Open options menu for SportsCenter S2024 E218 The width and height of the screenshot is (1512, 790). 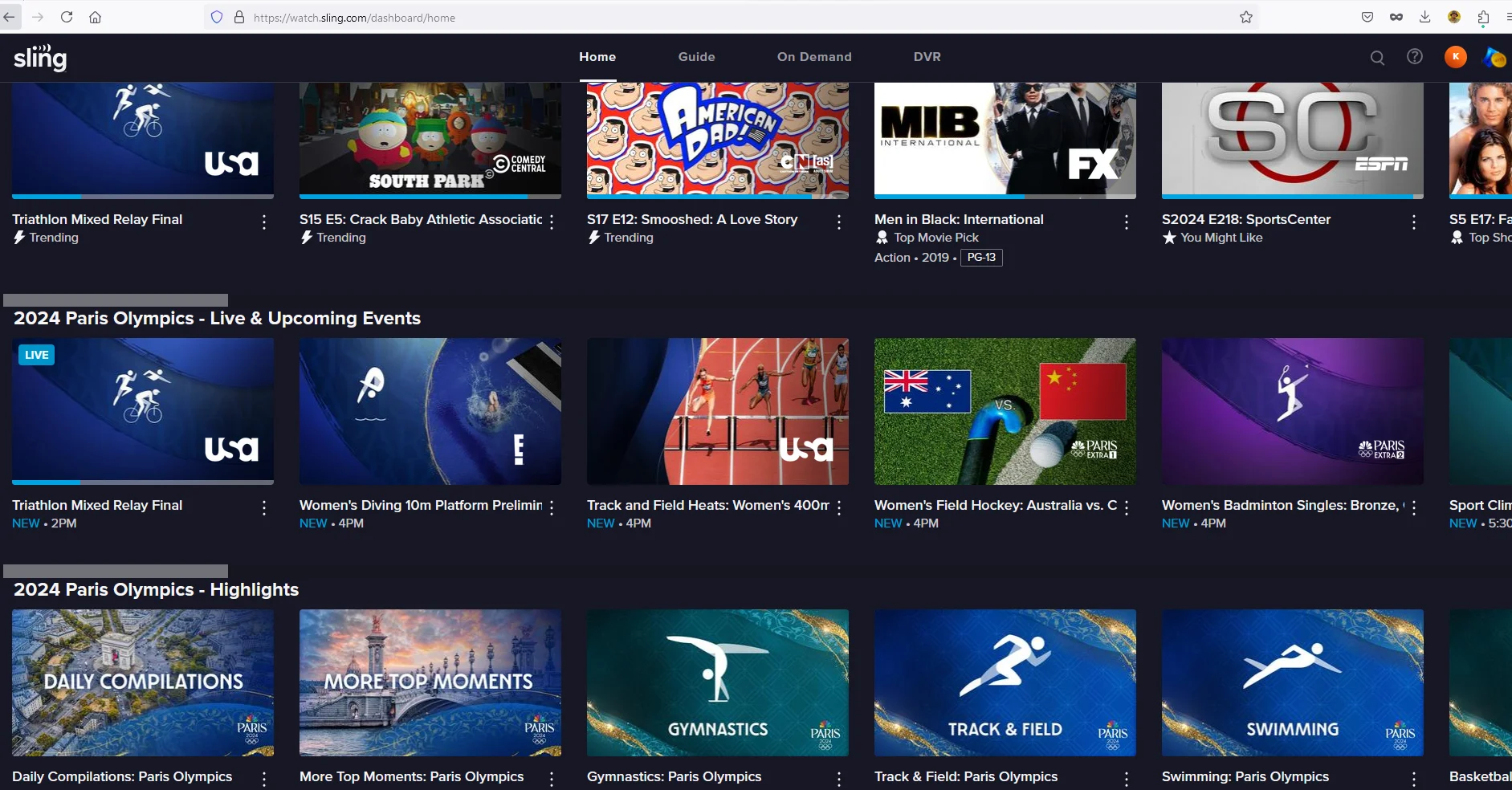click(1414, 222)
